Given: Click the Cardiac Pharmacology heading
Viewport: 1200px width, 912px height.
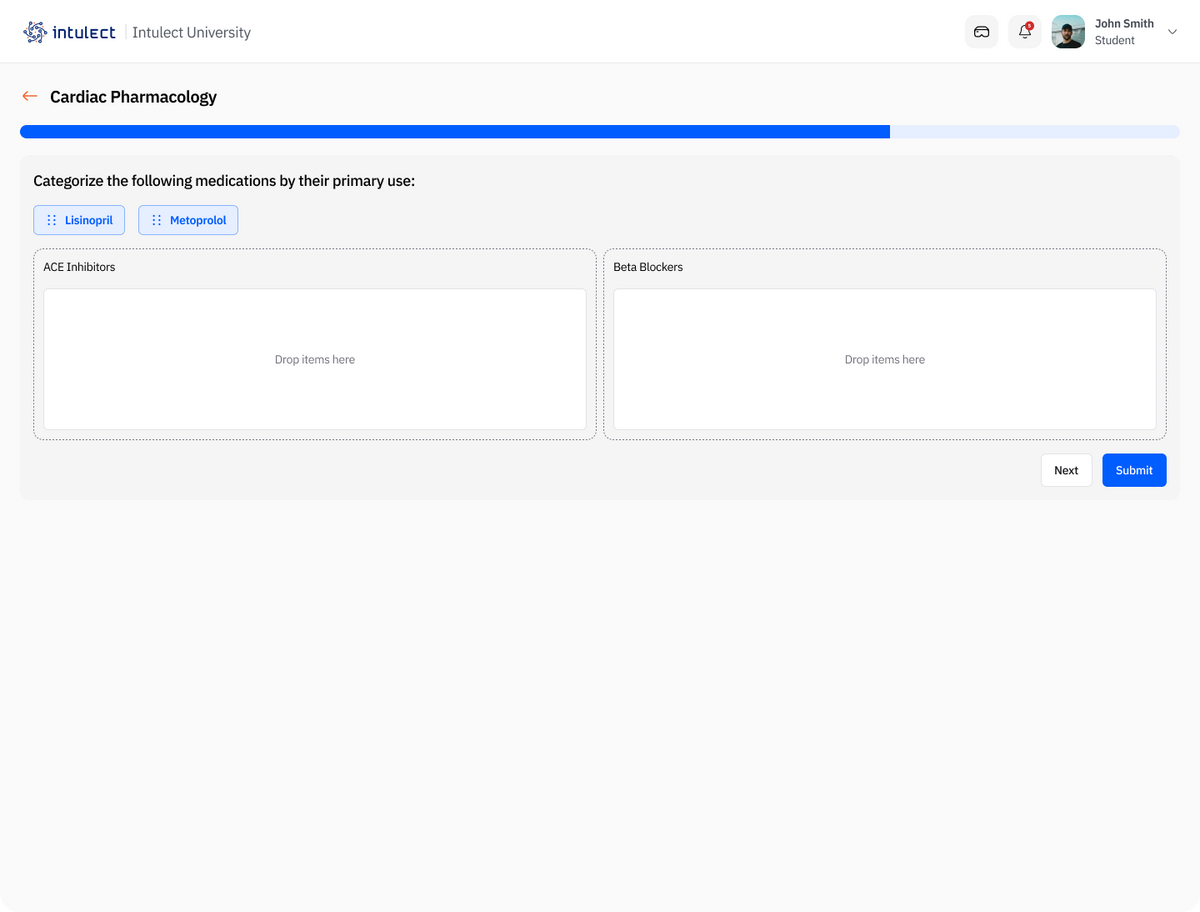Looking at the screenshot, I should tap(133, 97).
